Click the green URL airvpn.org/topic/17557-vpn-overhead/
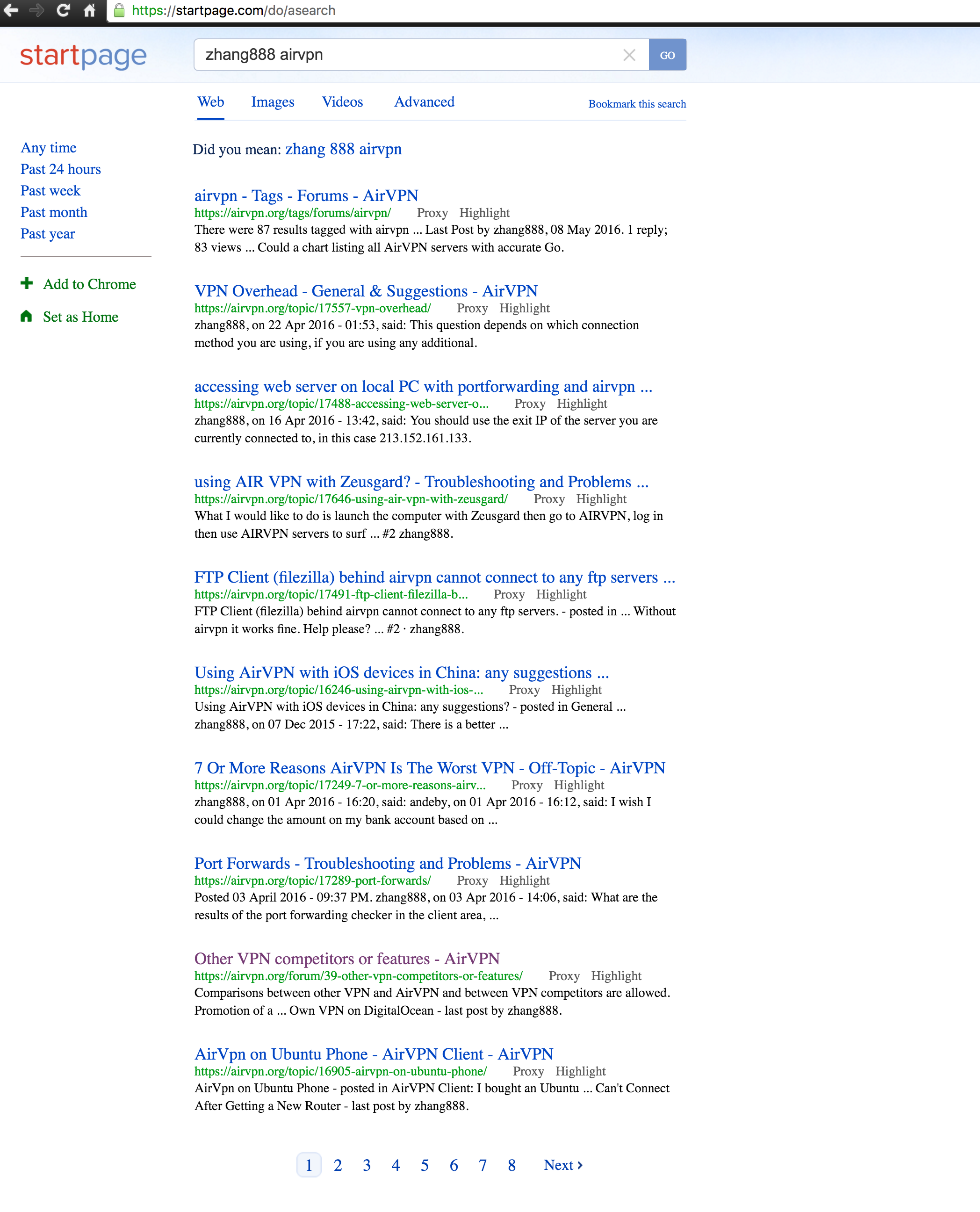Viewport: 980px width, 1212px height. (x=312, y=308)
